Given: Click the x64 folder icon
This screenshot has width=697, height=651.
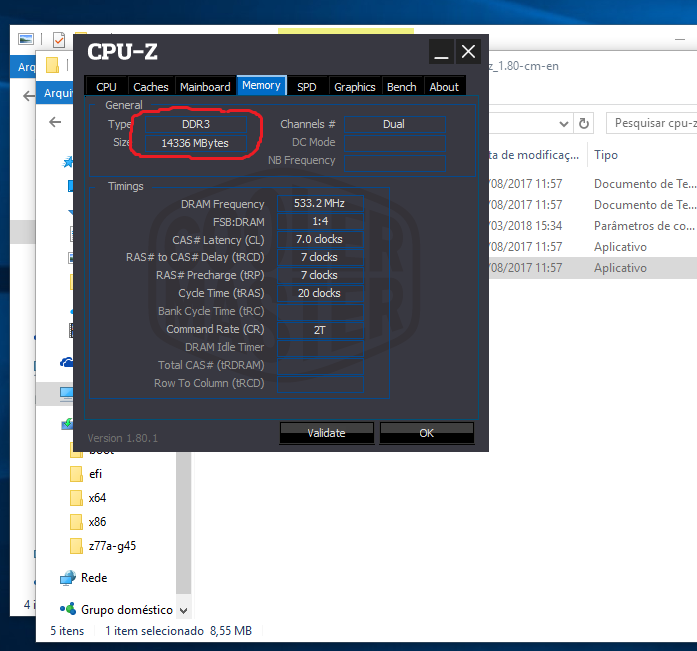Looking at the screenshot, I should [x=76, y=498].
